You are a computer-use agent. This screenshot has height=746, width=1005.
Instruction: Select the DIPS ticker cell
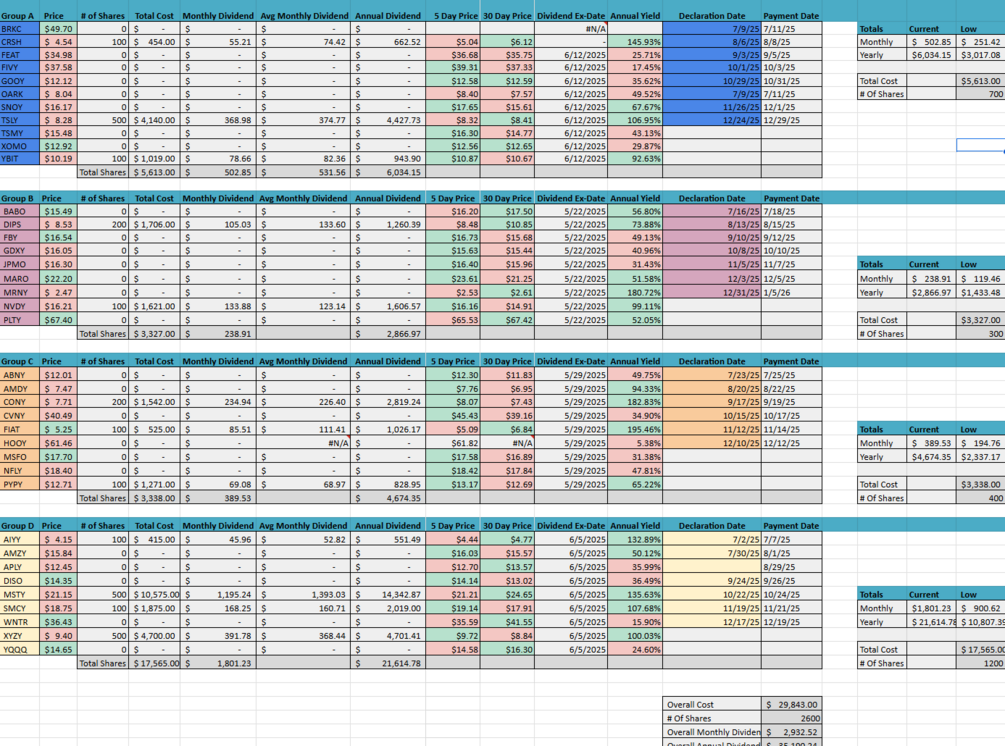(x=20, y=224)
